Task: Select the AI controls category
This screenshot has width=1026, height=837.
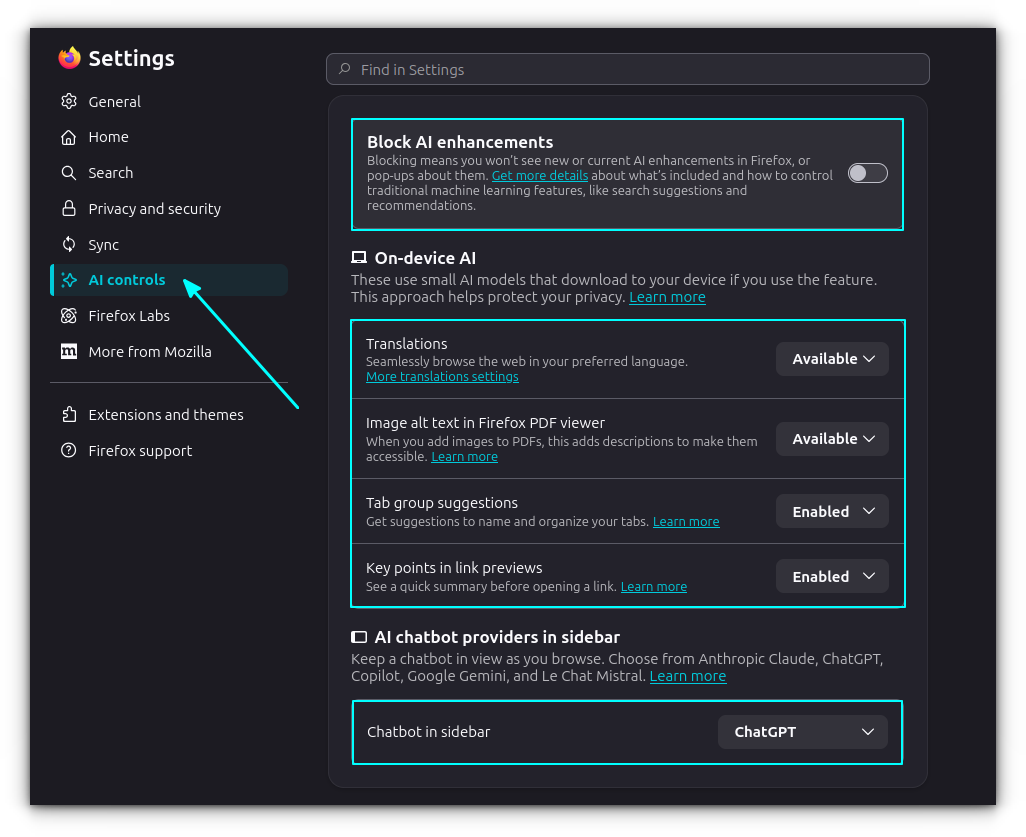Action: pos(169,280)
